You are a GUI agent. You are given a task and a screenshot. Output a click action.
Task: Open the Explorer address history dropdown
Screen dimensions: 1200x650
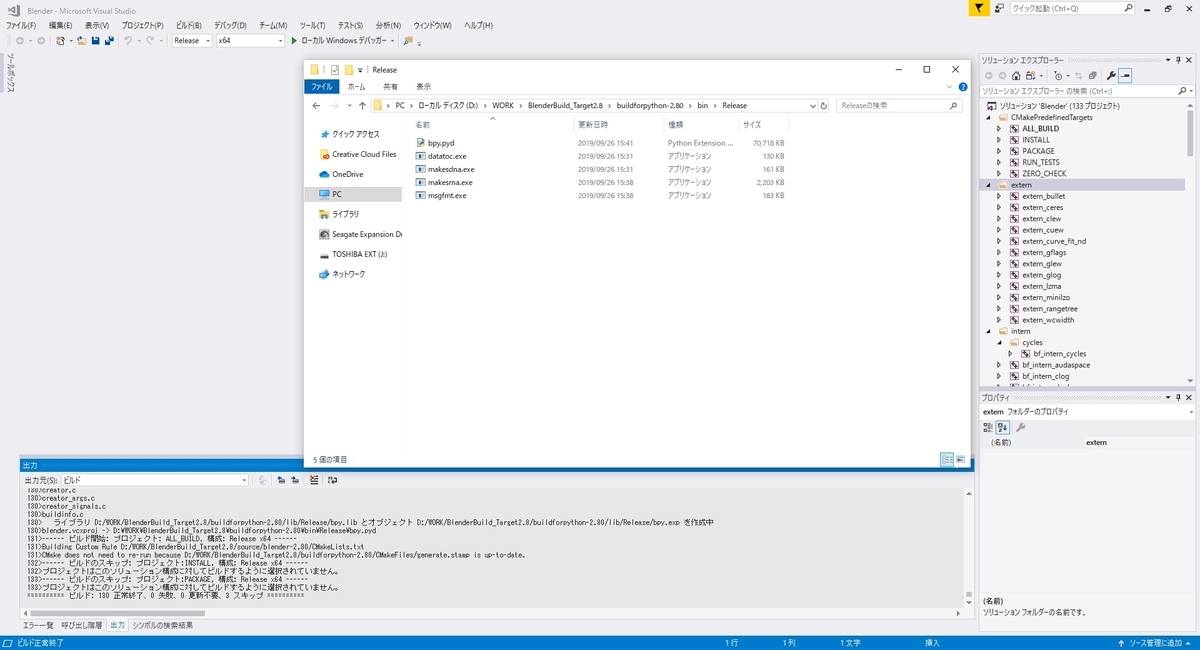tap(811, 105)
